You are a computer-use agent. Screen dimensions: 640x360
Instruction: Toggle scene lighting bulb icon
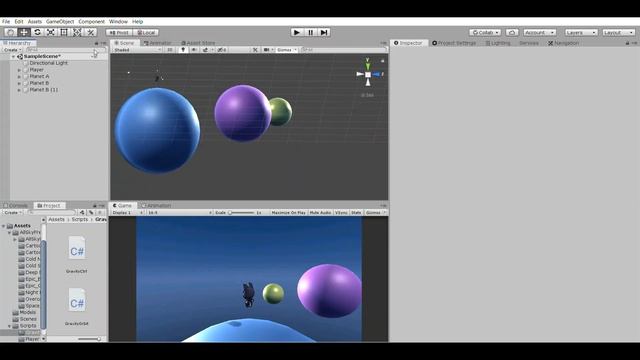[183, 50]
